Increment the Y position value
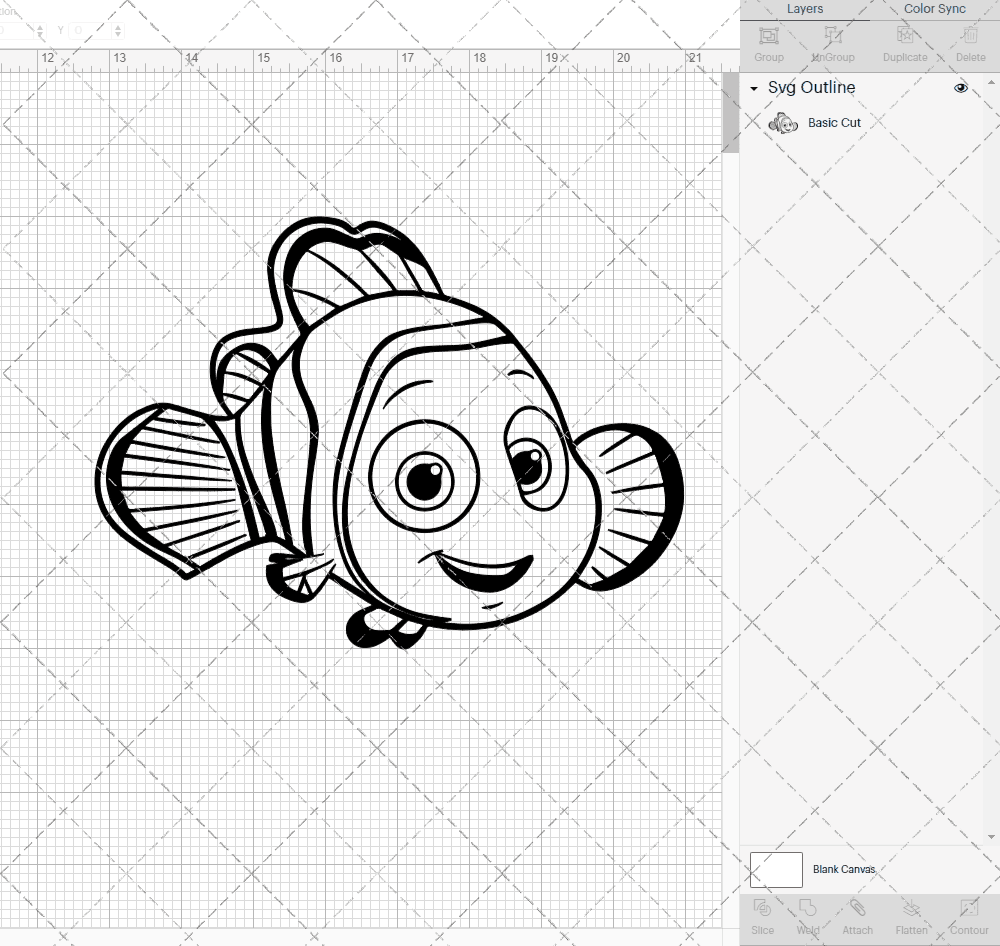Image resolution: width=1000 pixels, height=946 pixels. pyautogui.click(x=118, y=25)
